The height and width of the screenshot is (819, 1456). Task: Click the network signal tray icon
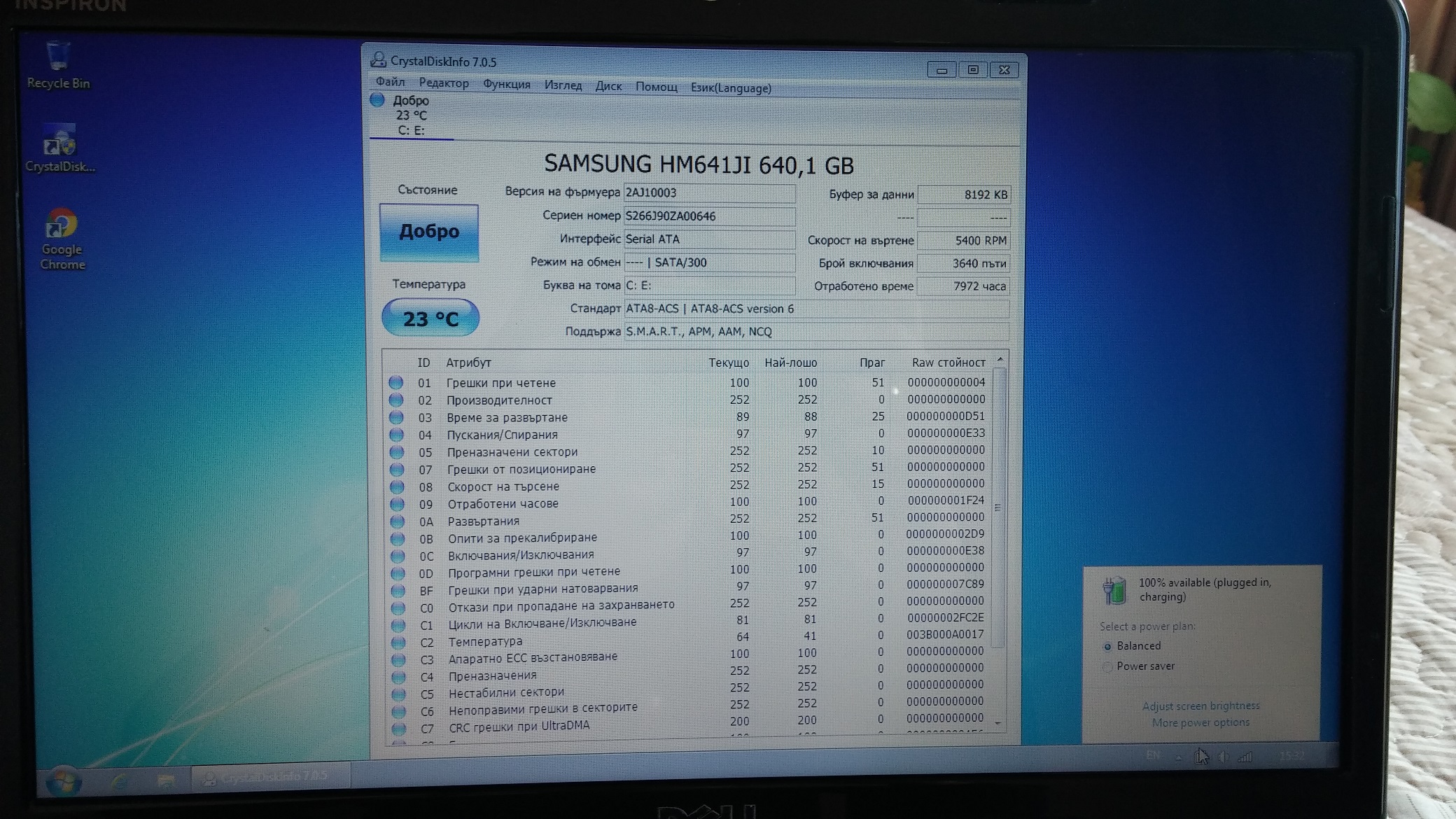tap(1245, 757)
